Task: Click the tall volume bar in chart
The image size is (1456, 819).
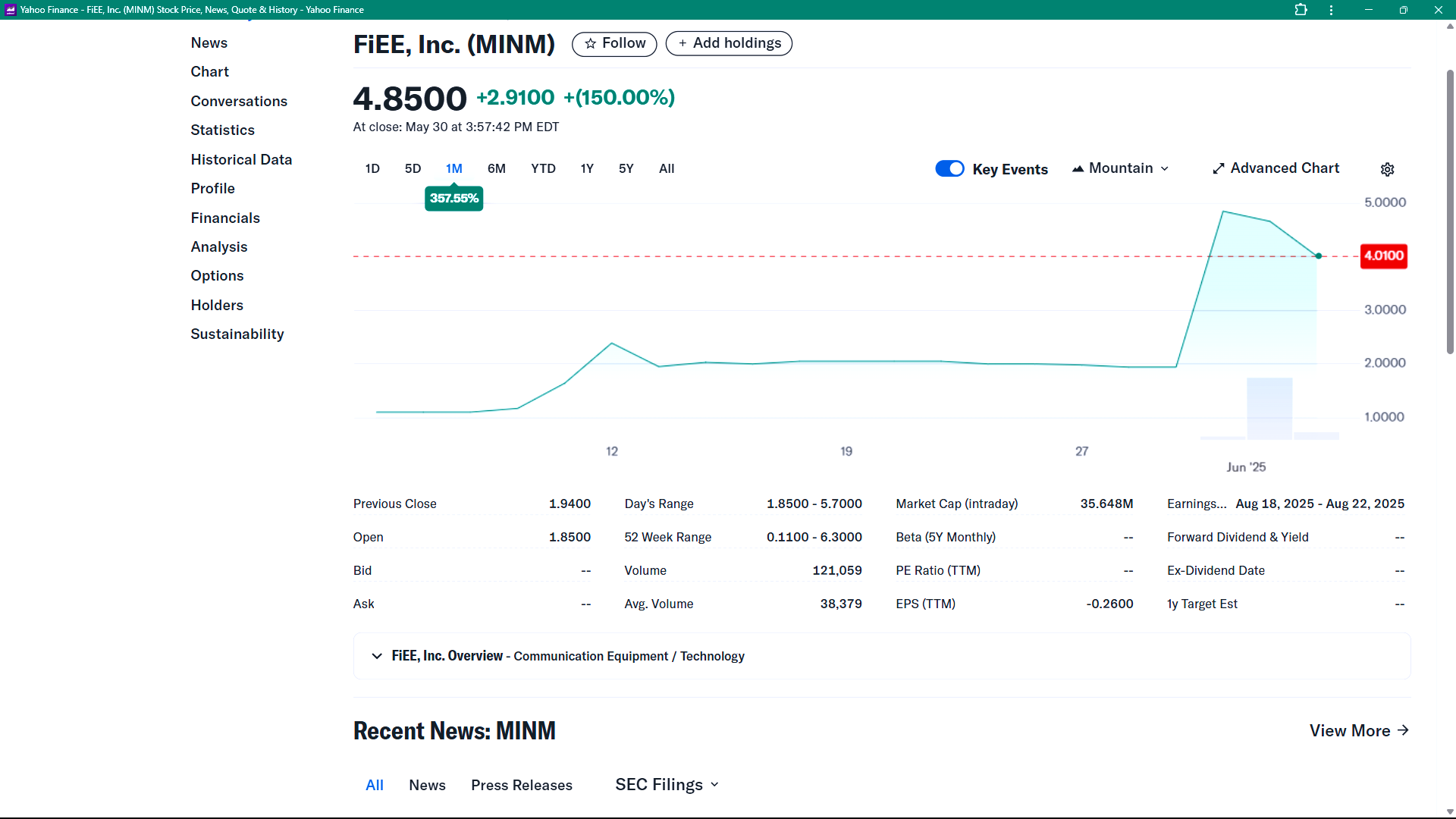Action: pos(1270,409)
